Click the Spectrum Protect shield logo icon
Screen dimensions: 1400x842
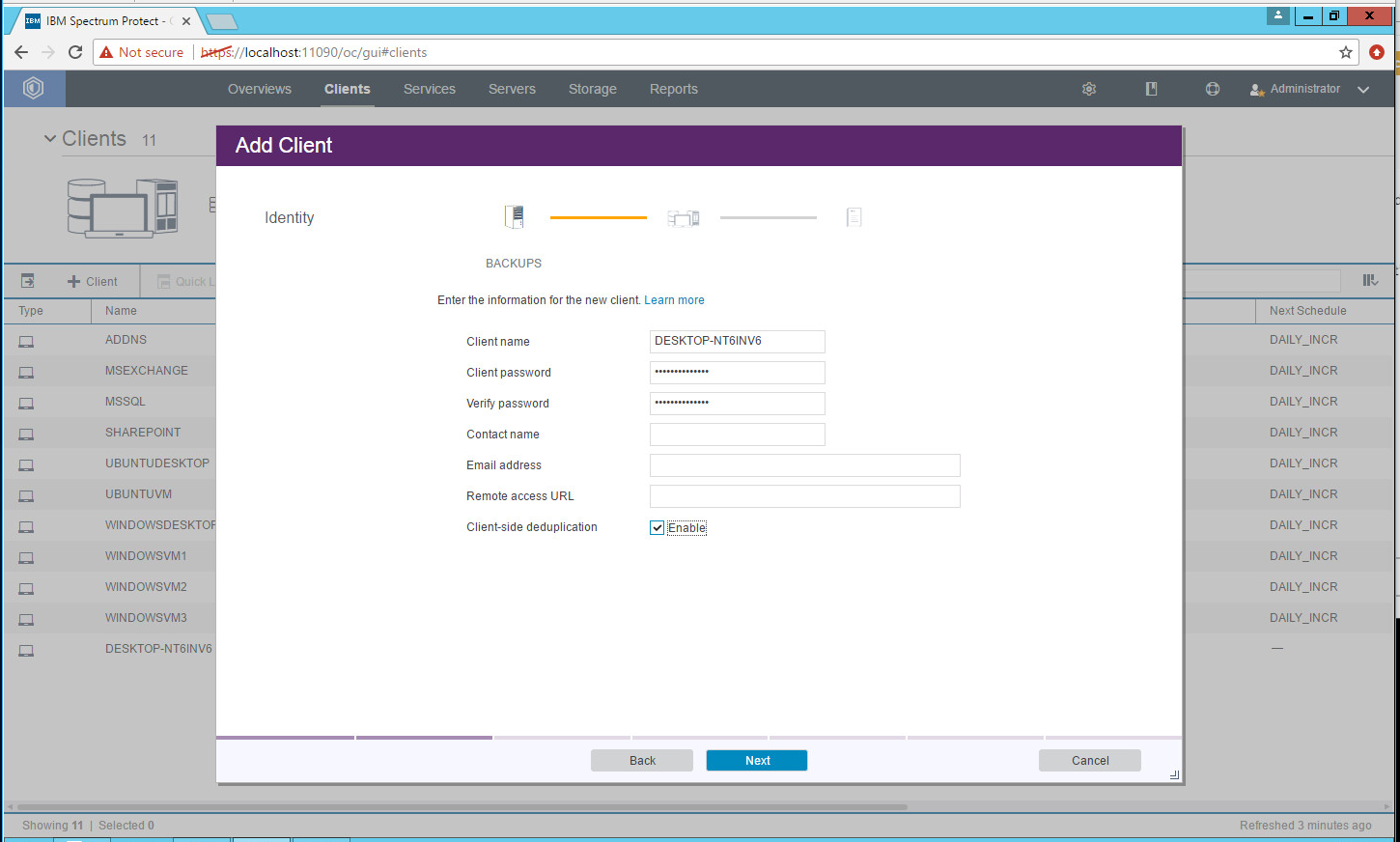[x=34, y=89]
